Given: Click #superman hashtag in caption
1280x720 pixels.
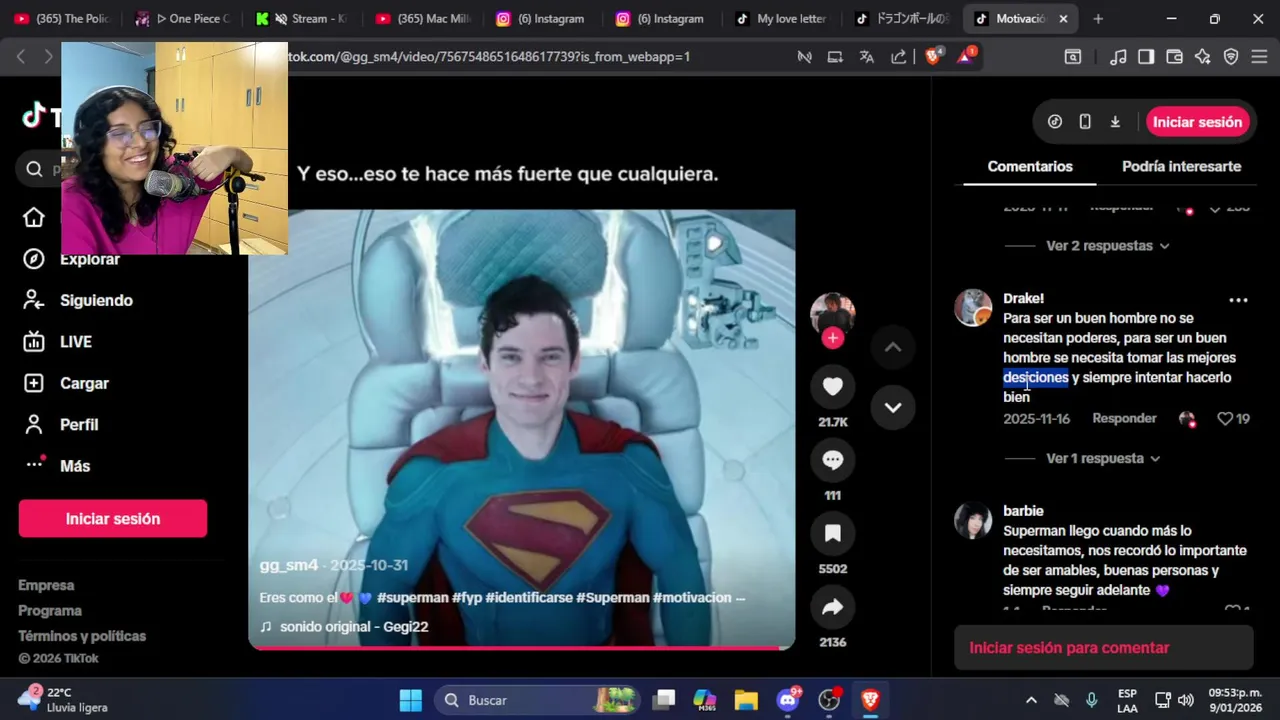Looking at the screenshot, I should click(412, 598).
